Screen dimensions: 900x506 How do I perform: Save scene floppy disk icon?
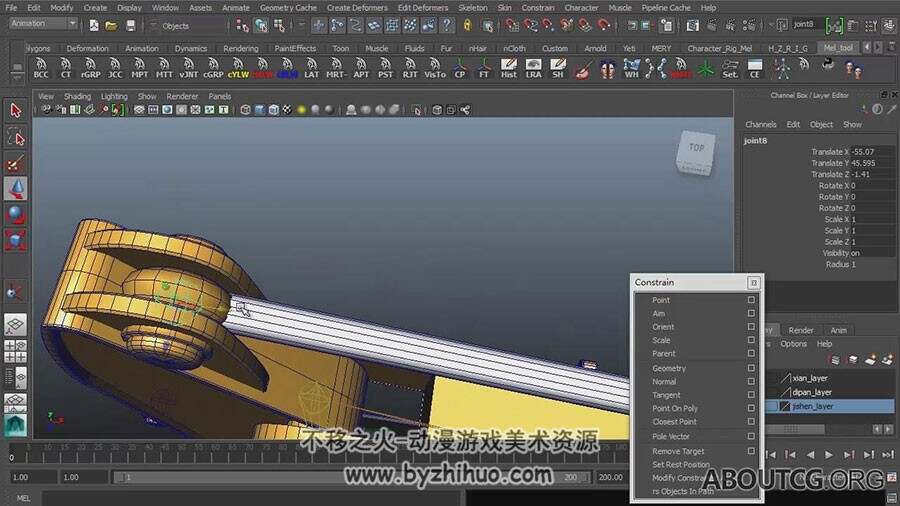point(131,25)
